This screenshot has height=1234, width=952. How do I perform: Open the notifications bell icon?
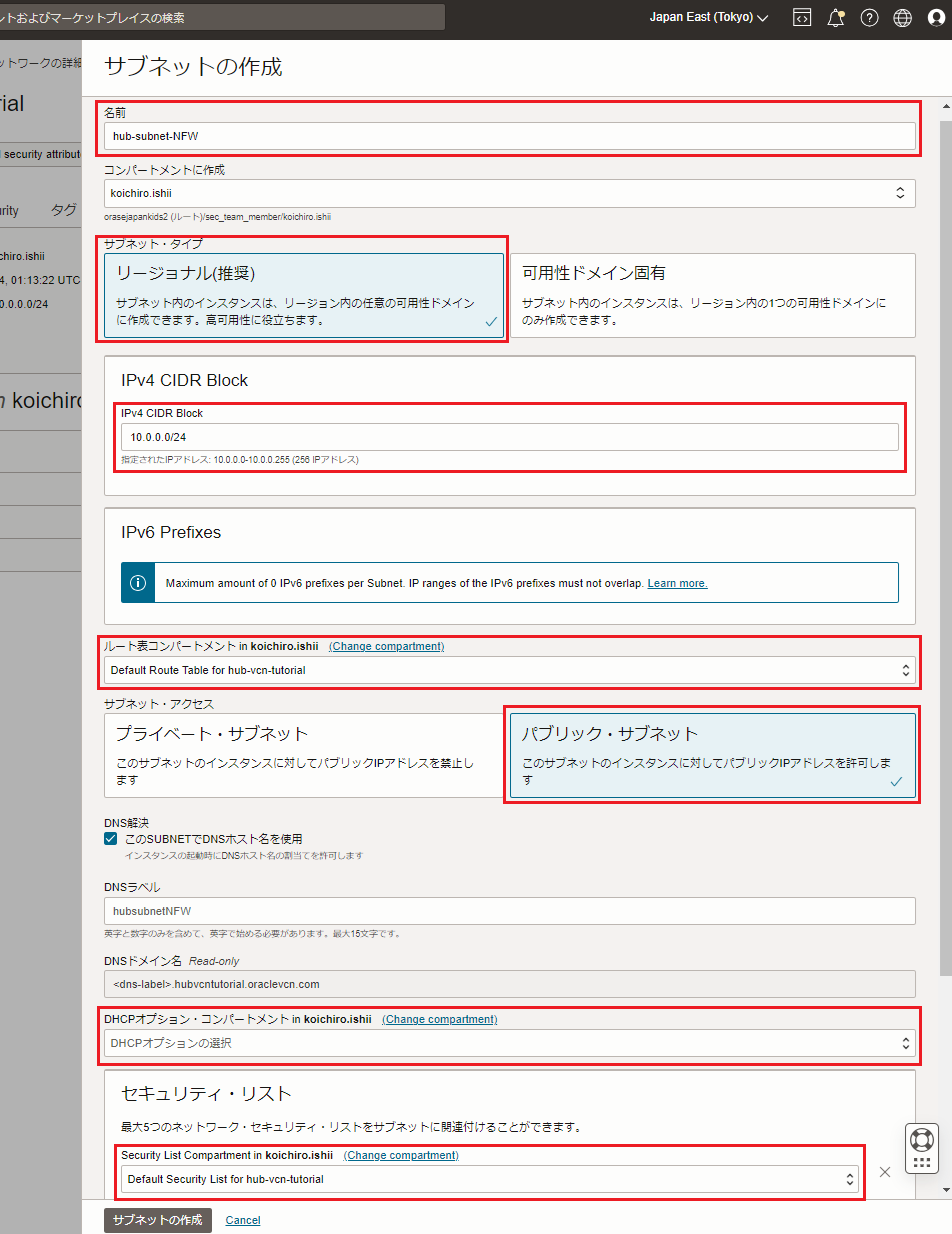[835, 17]
